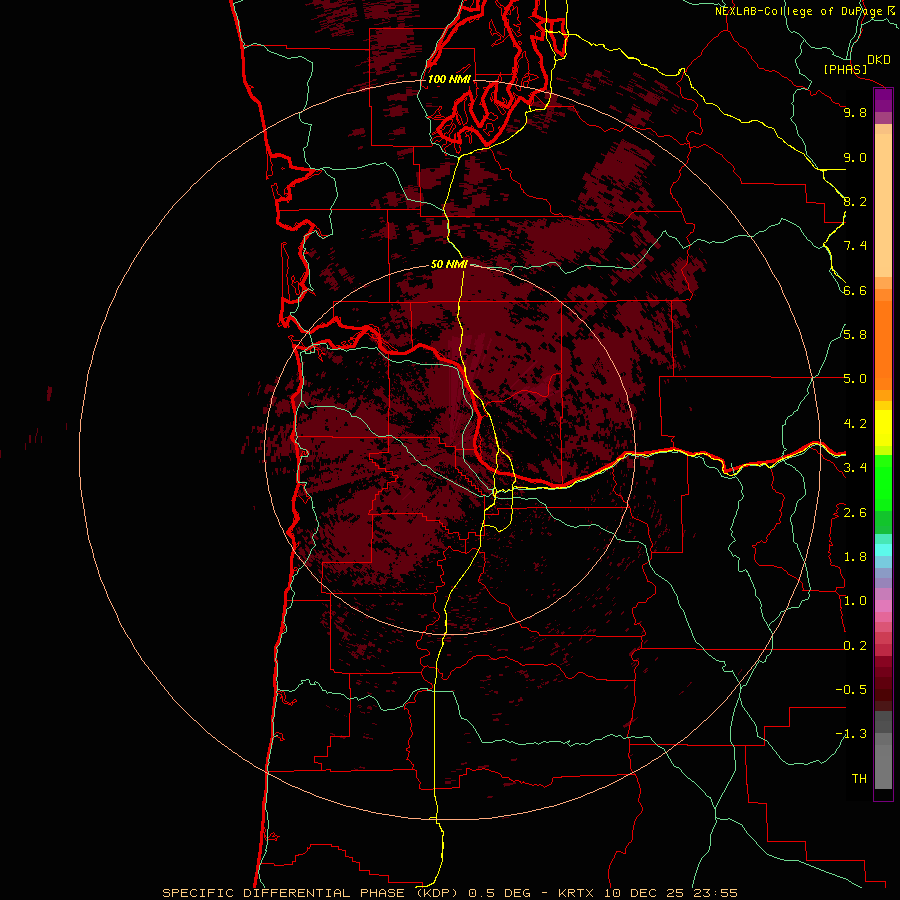Click the KRTX 10 DEC 25 23:55 timestamp
The image size is (900, 900).
[647, 893]
